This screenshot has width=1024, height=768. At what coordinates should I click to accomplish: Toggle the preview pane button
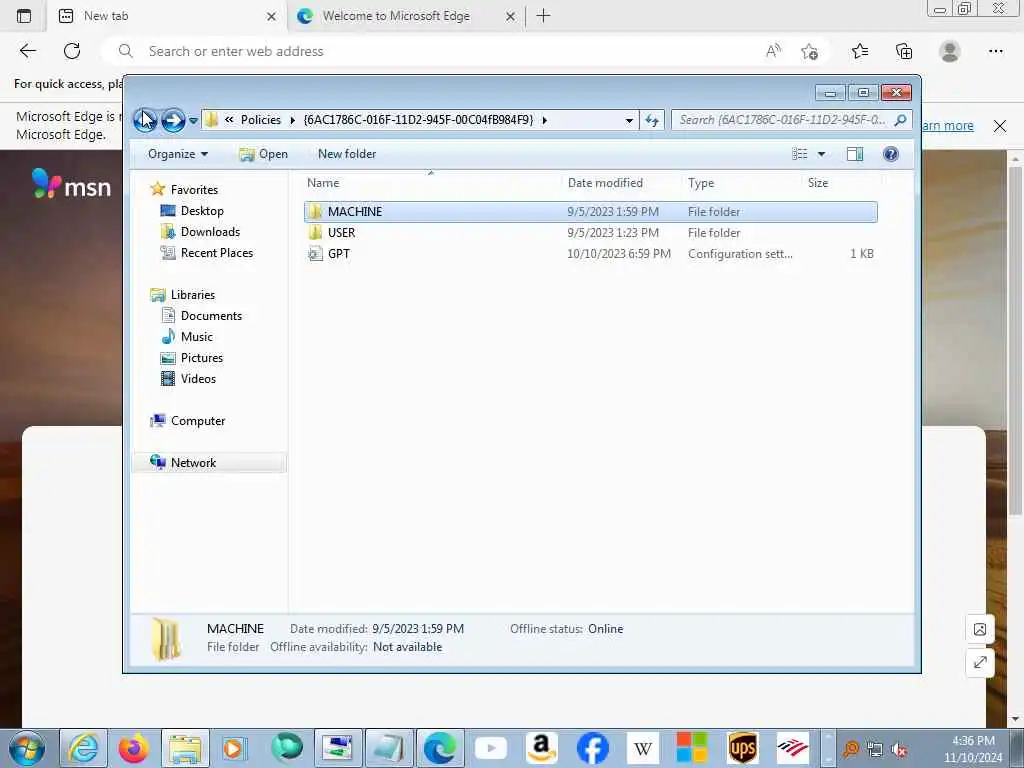855,154
